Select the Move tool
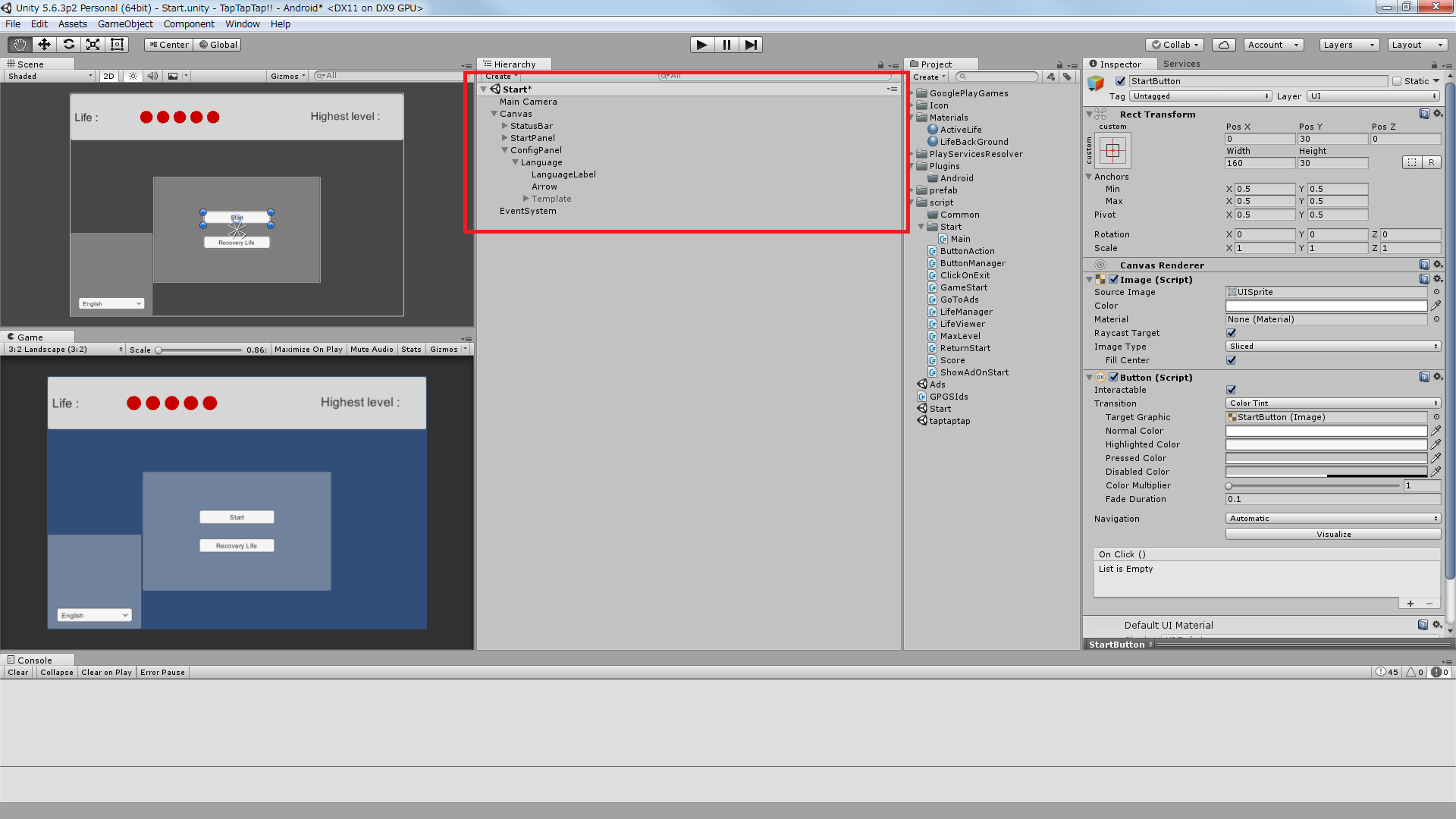Image resolution: width=1456 pixels, height=819 pixels. (44, 45)
